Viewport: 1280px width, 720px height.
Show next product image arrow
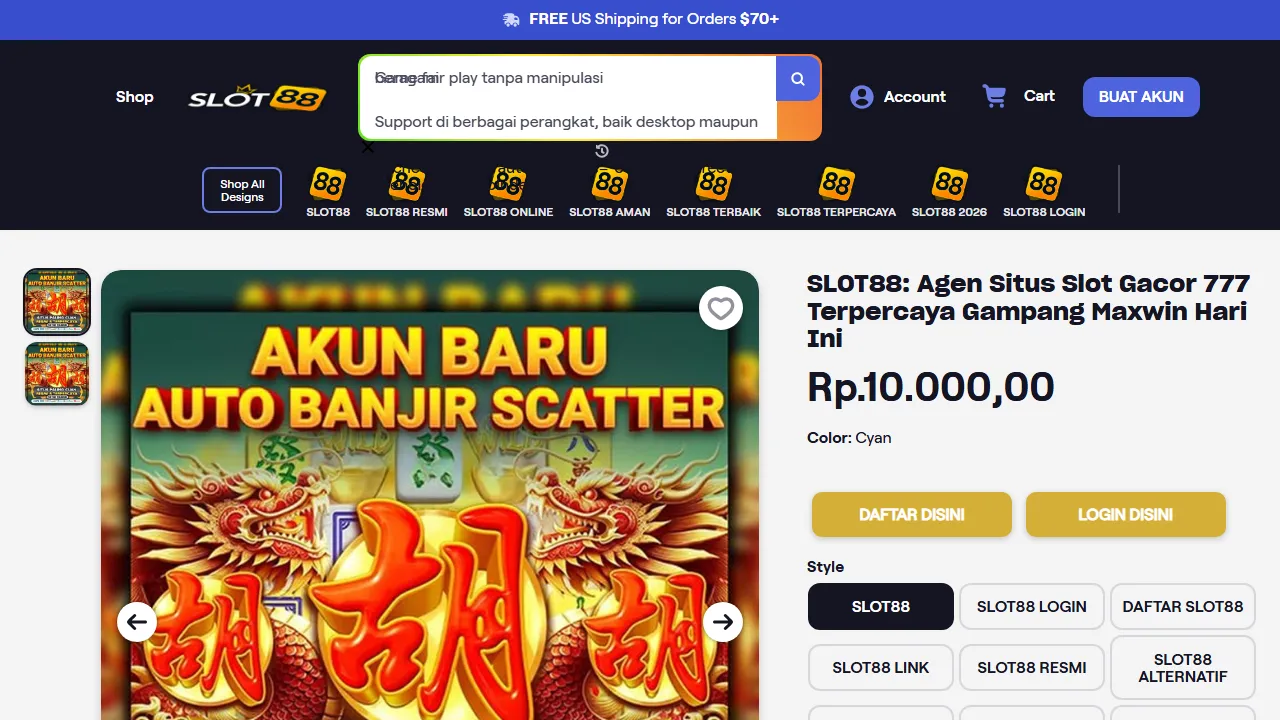(x=723, y=622)
